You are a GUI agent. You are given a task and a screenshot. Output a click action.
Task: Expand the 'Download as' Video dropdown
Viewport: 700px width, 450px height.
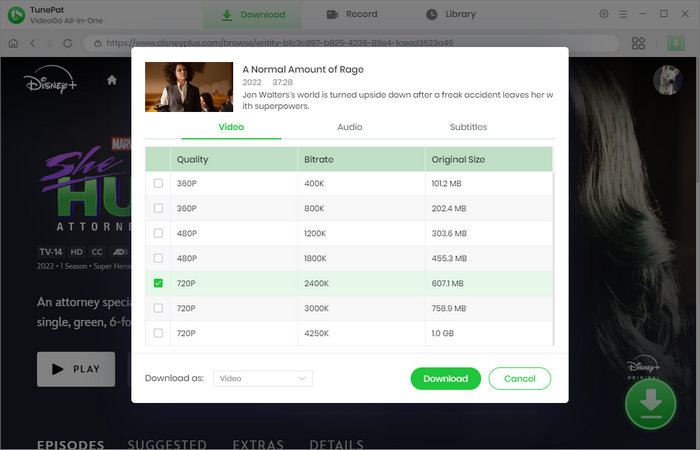point(263,379)
